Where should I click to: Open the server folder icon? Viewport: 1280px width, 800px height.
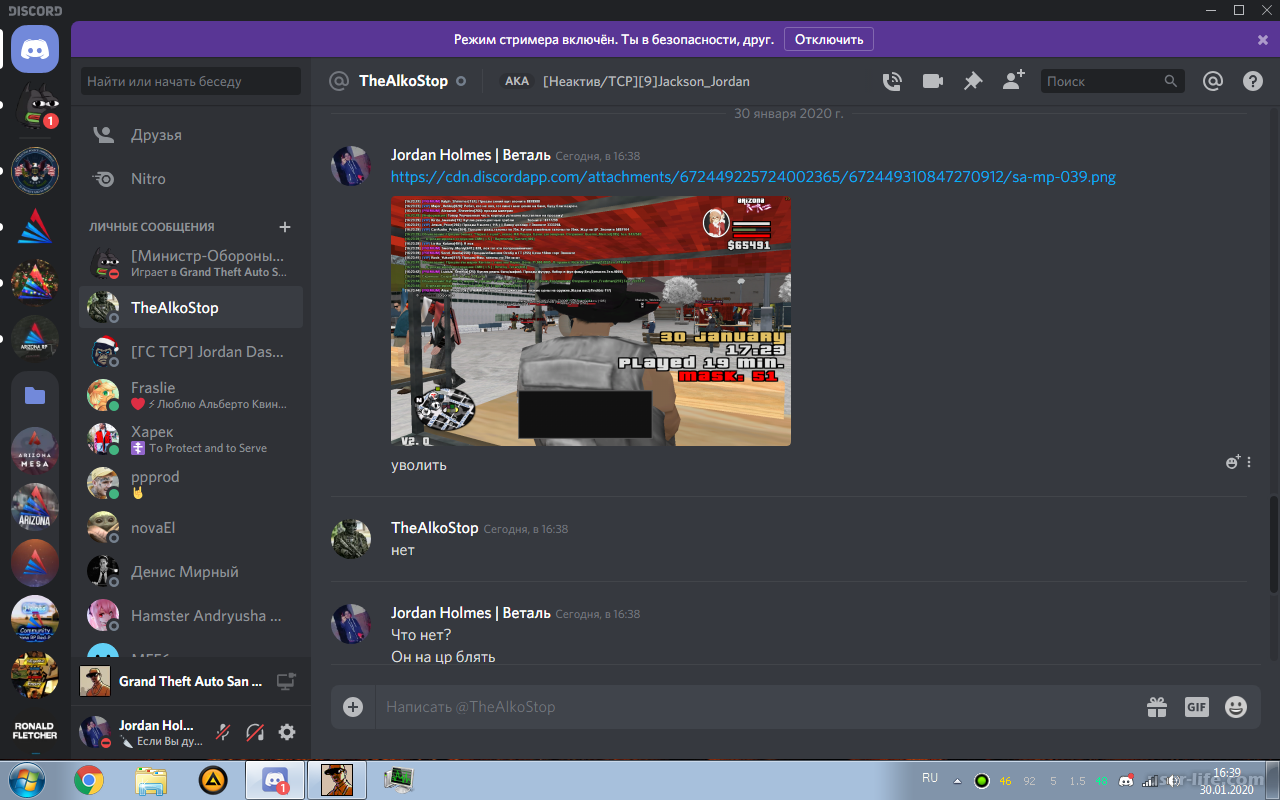(x=35, y=395)
